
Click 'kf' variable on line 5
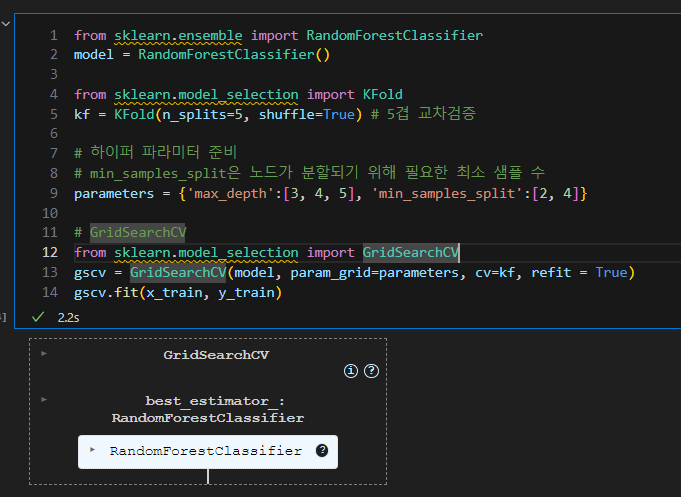(x=82, y=114)
